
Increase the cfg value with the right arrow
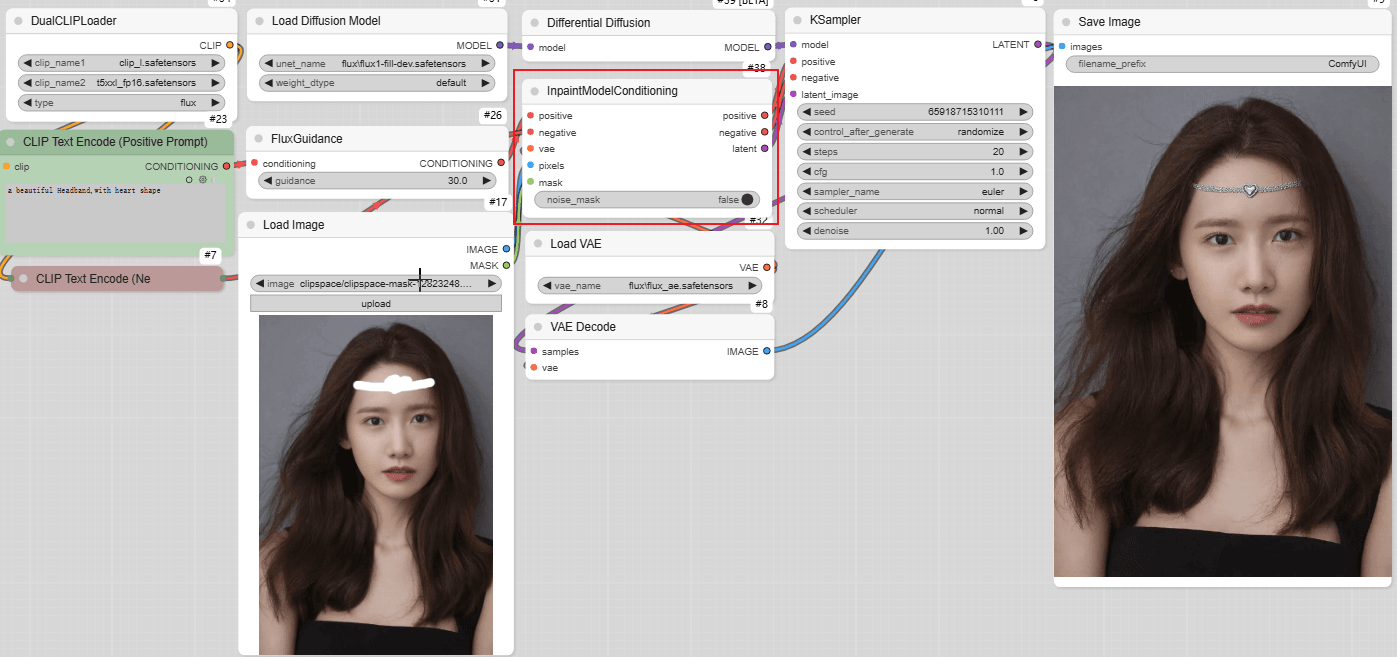click(1023, 171)
